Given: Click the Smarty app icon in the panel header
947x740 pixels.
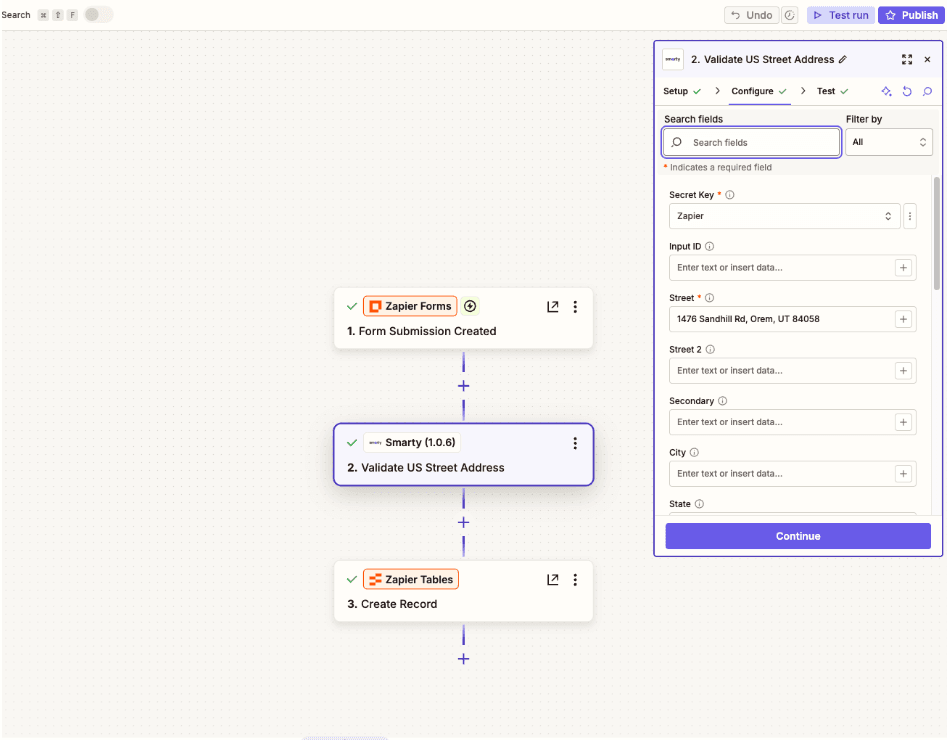Looking at the screenshot, I should click(673, 59).
